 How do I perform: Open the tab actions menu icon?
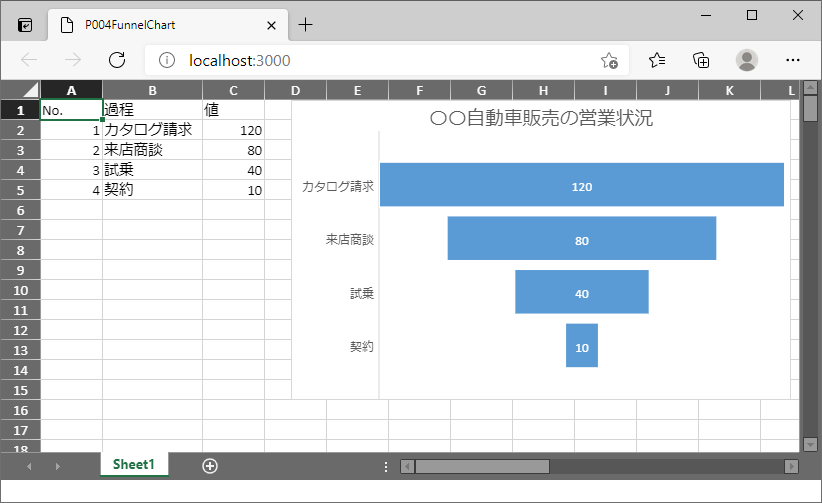pos(25,25)
